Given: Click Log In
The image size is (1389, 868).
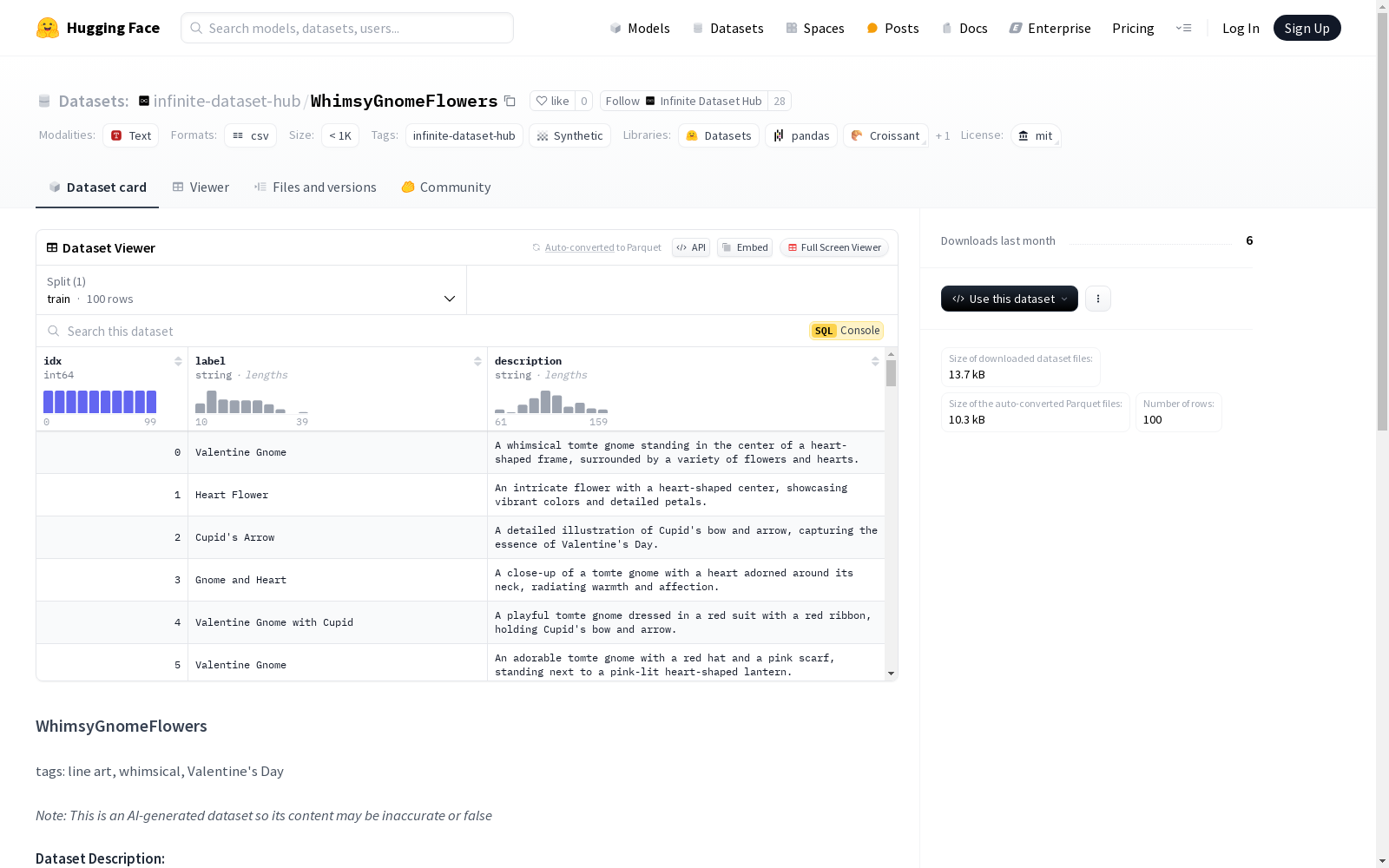Looking at the screenshot, I should click(1241, 29).
